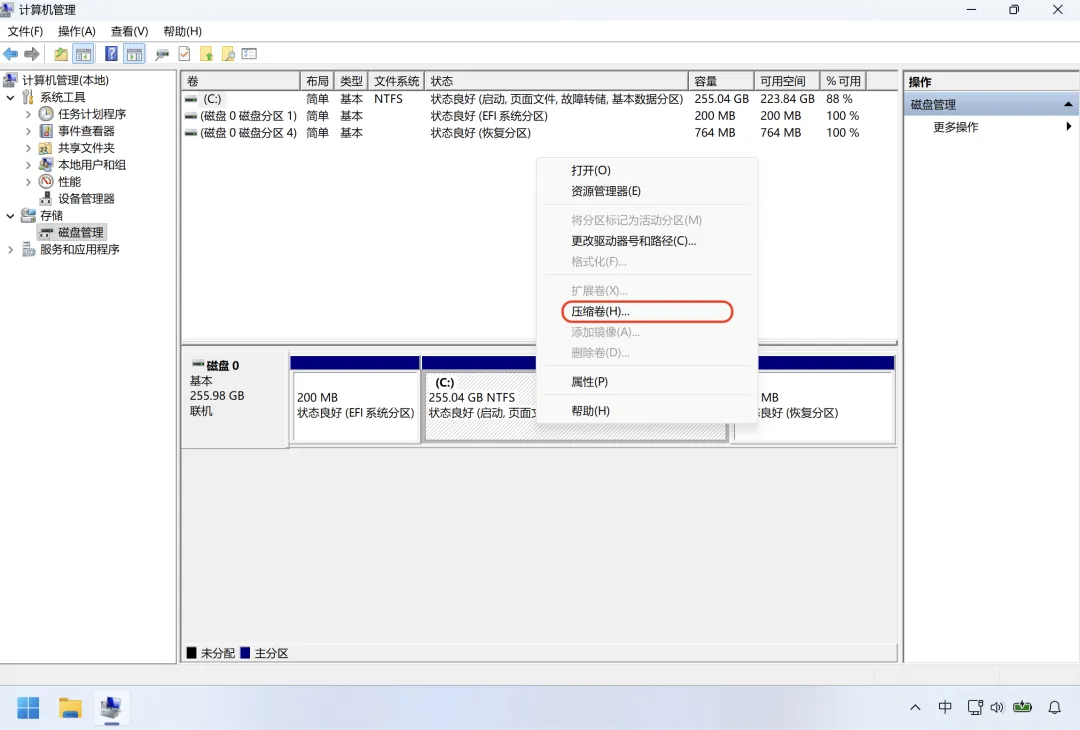Screen dimensions: 1080x730
Task: Toggle the Action pane visibility icon
Action: [134, 53]
